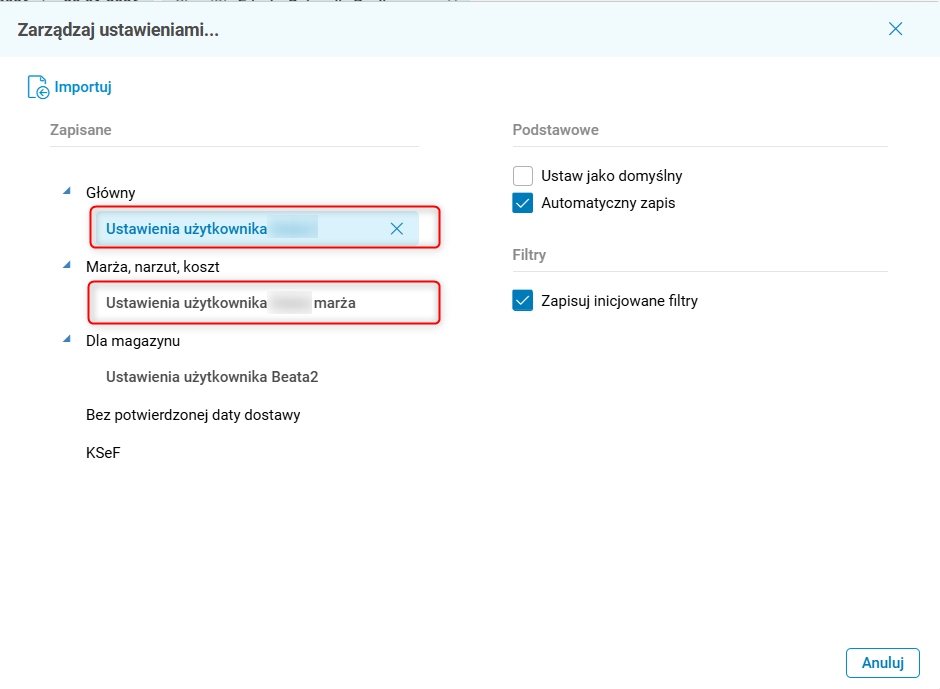Uncheck Zapisuj inicjowane filtry

(x=523, y=301)
